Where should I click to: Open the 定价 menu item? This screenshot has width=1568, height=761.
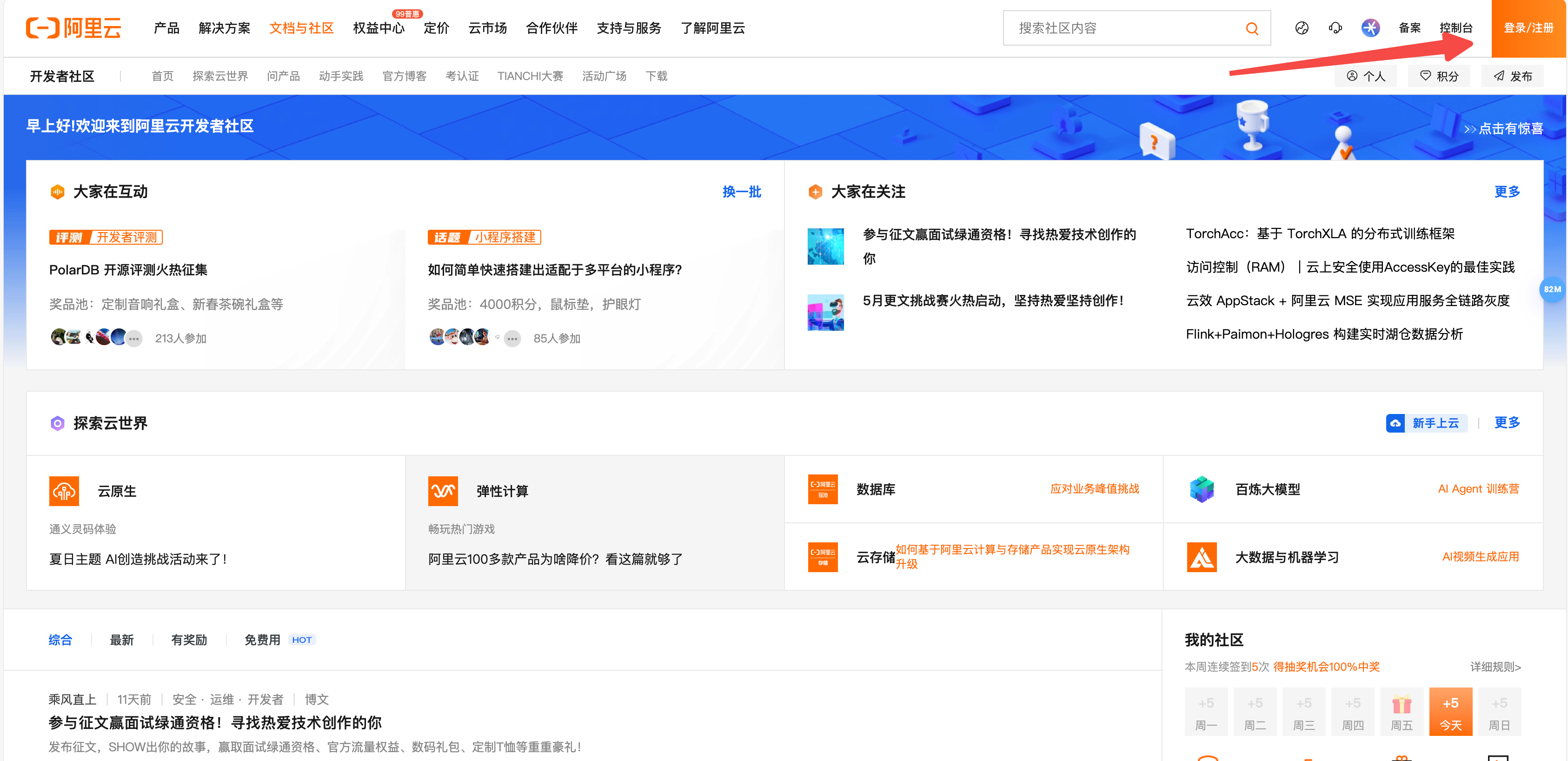coord(437,28)
